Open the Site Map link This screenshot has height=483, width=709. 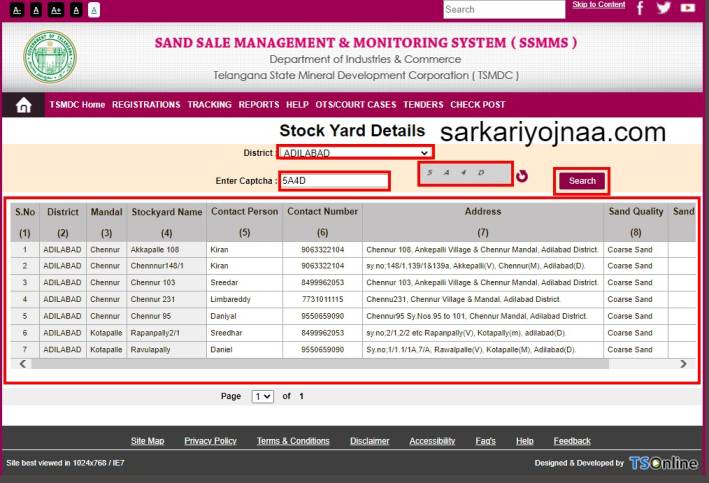[x=147, y=441]
